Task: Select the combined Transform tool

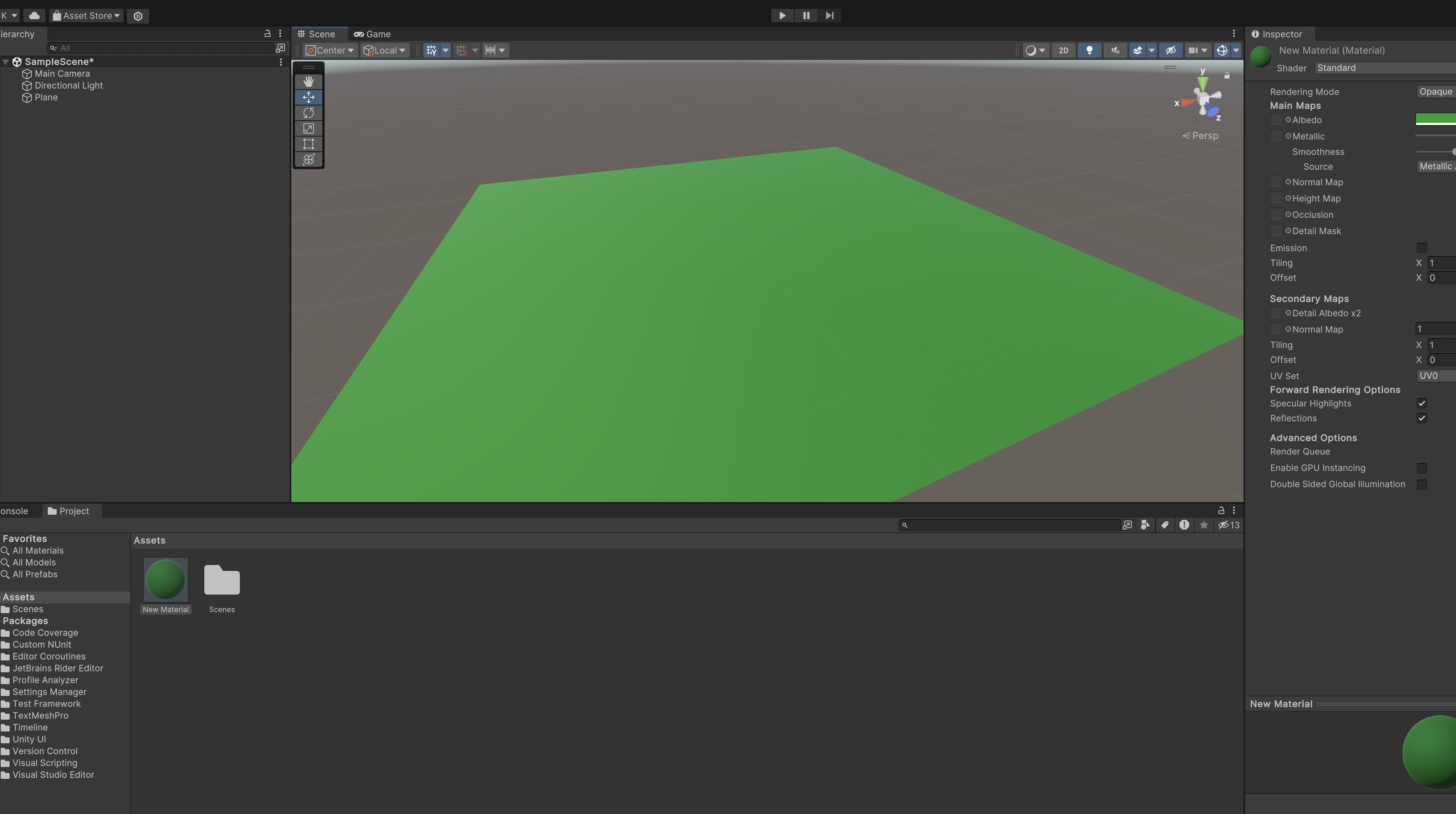Action: [309, 159]
